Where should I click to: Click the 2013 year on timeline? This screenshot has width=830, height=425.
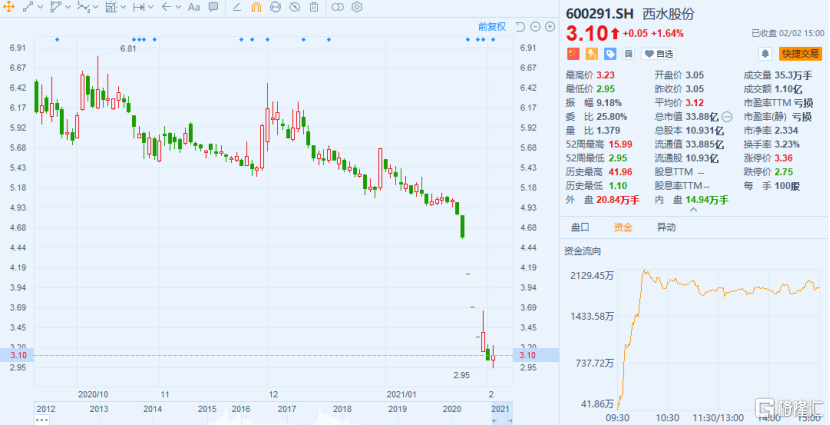click(99, 409)
